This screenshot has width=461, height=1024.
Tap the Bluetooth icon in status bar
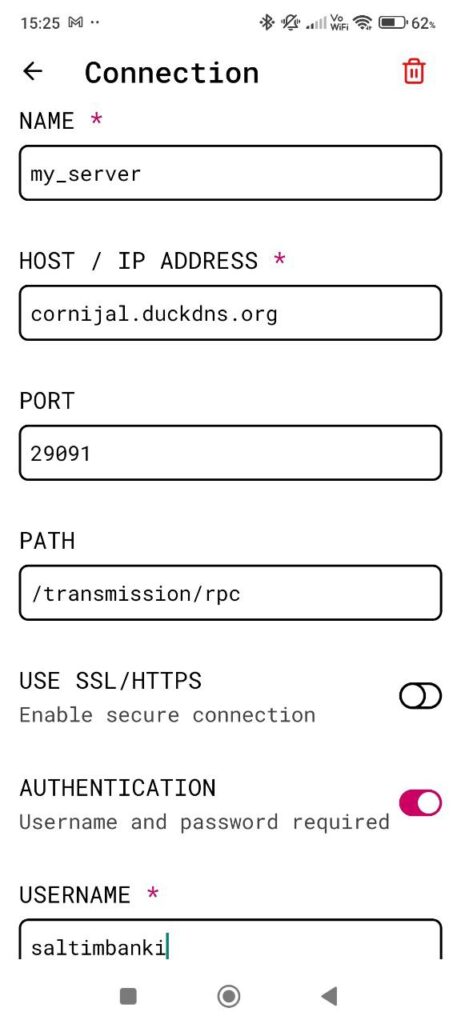pyautogui.click(x=266, y=23)
